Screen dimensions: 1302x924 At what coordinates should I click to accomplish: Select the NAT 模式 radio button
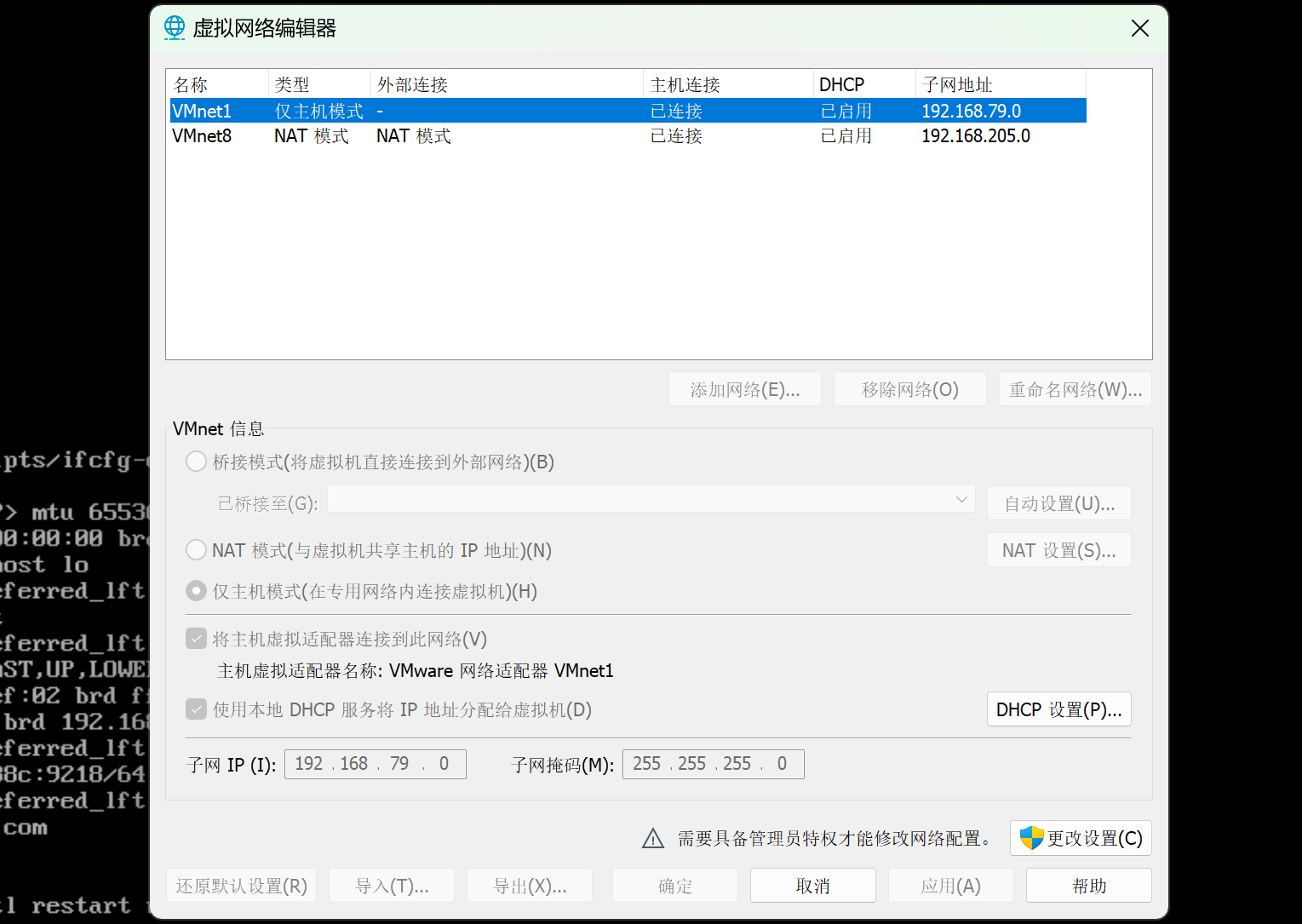tap(196, 549)
